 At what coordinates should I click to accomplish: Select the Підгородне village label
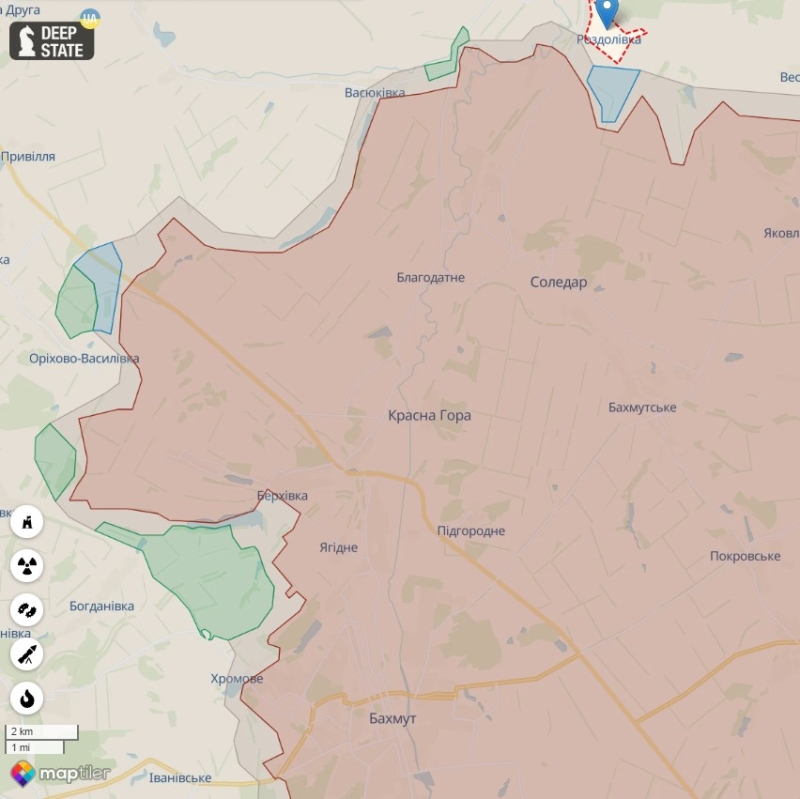click(x=471, y=531)
